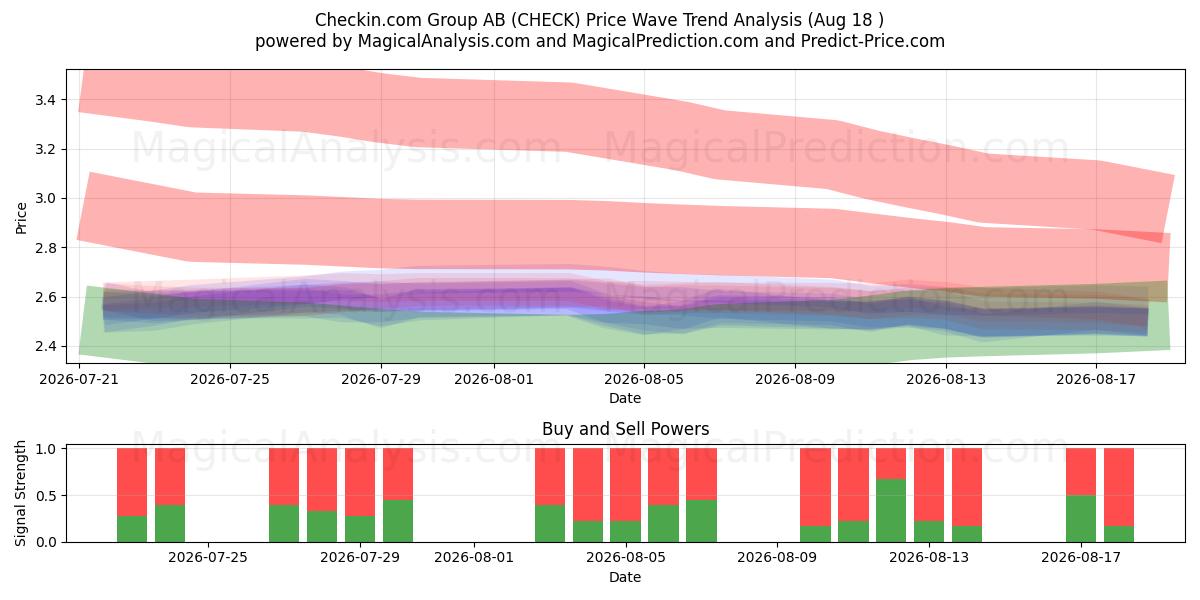Click the 0.5 tick on signal strength axis

coord(47,496)
